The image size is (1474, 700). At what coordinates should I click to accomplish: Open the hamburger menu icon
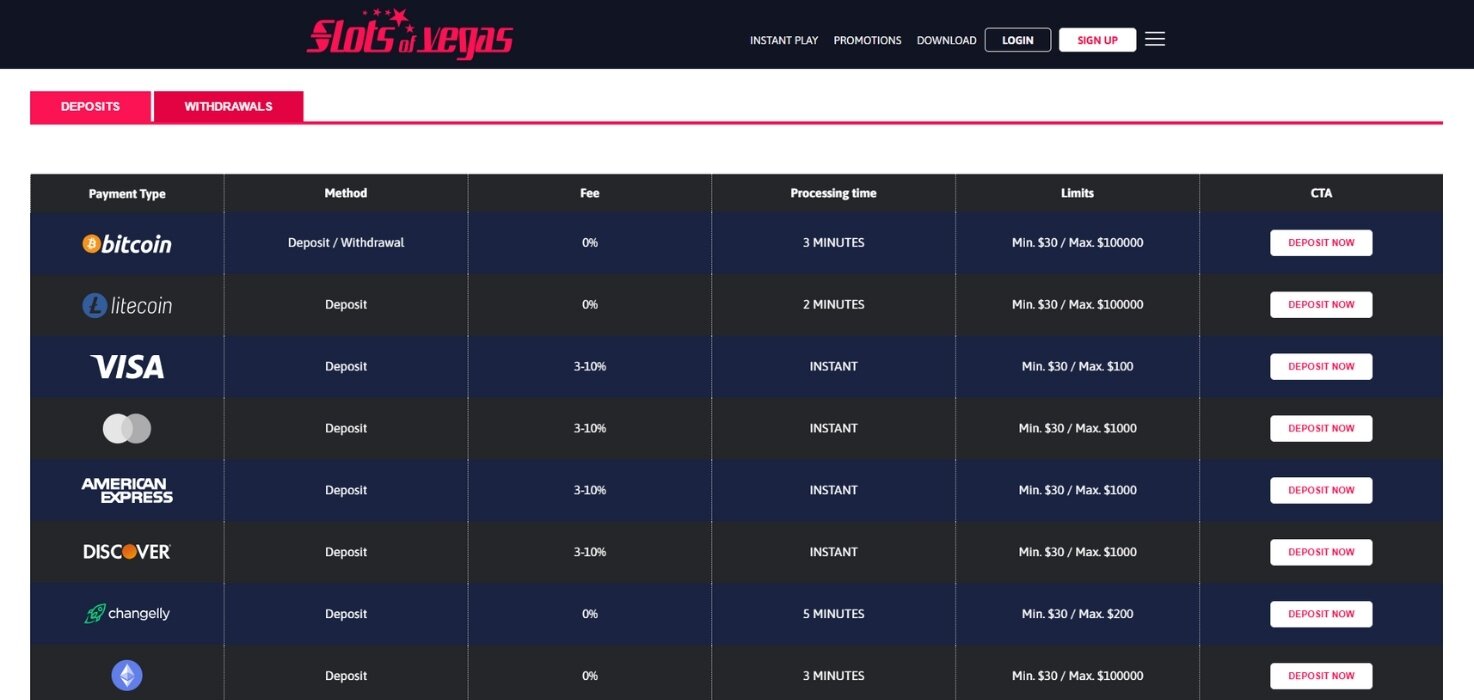1155,39
